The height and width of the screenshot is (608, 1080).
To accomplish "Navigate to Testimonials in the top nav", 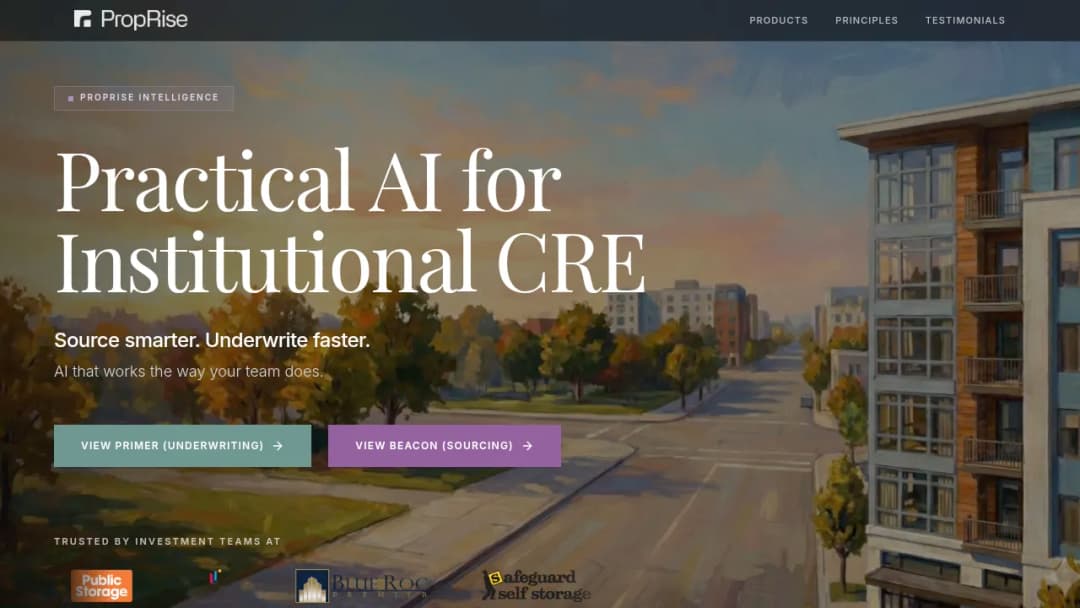I will pyautogui.click(x=965, y=21).
